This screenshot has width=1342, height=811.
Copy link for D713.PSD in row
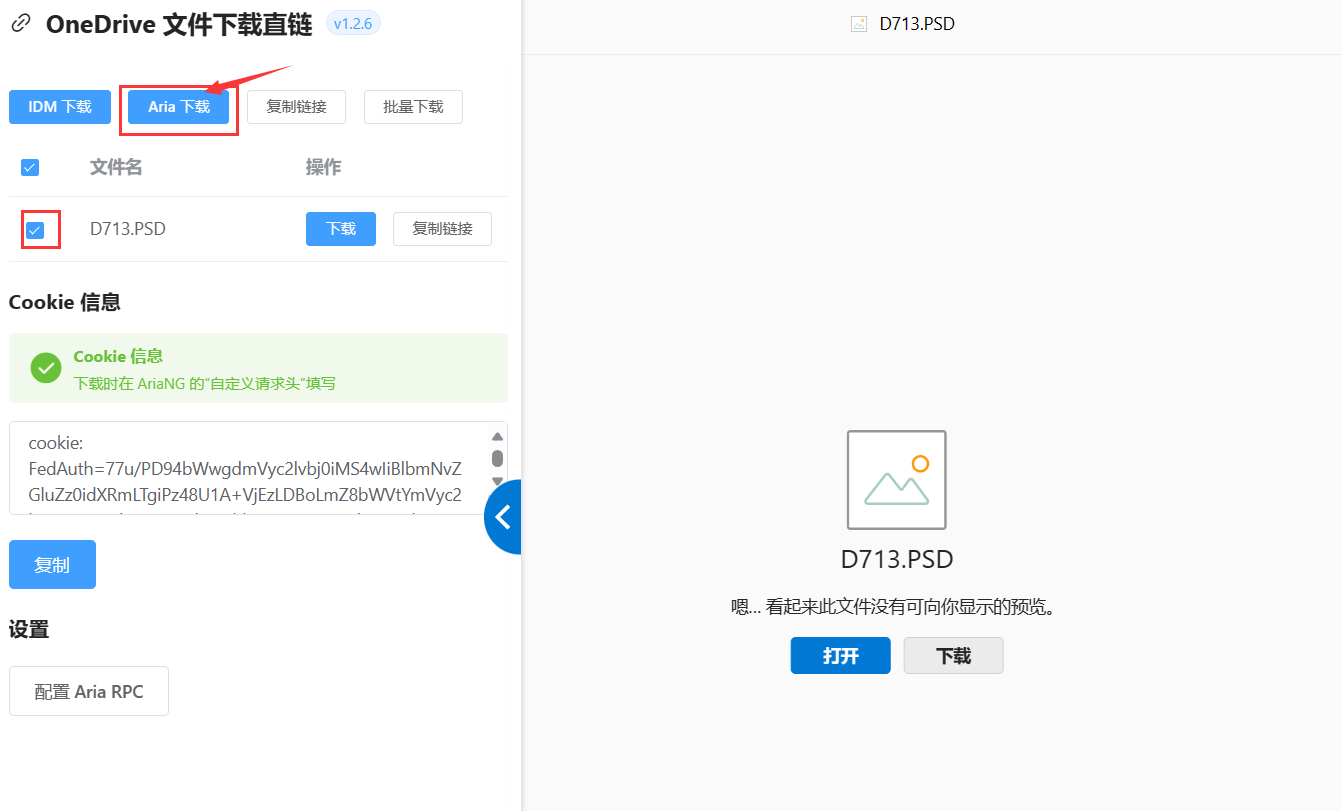442,229
